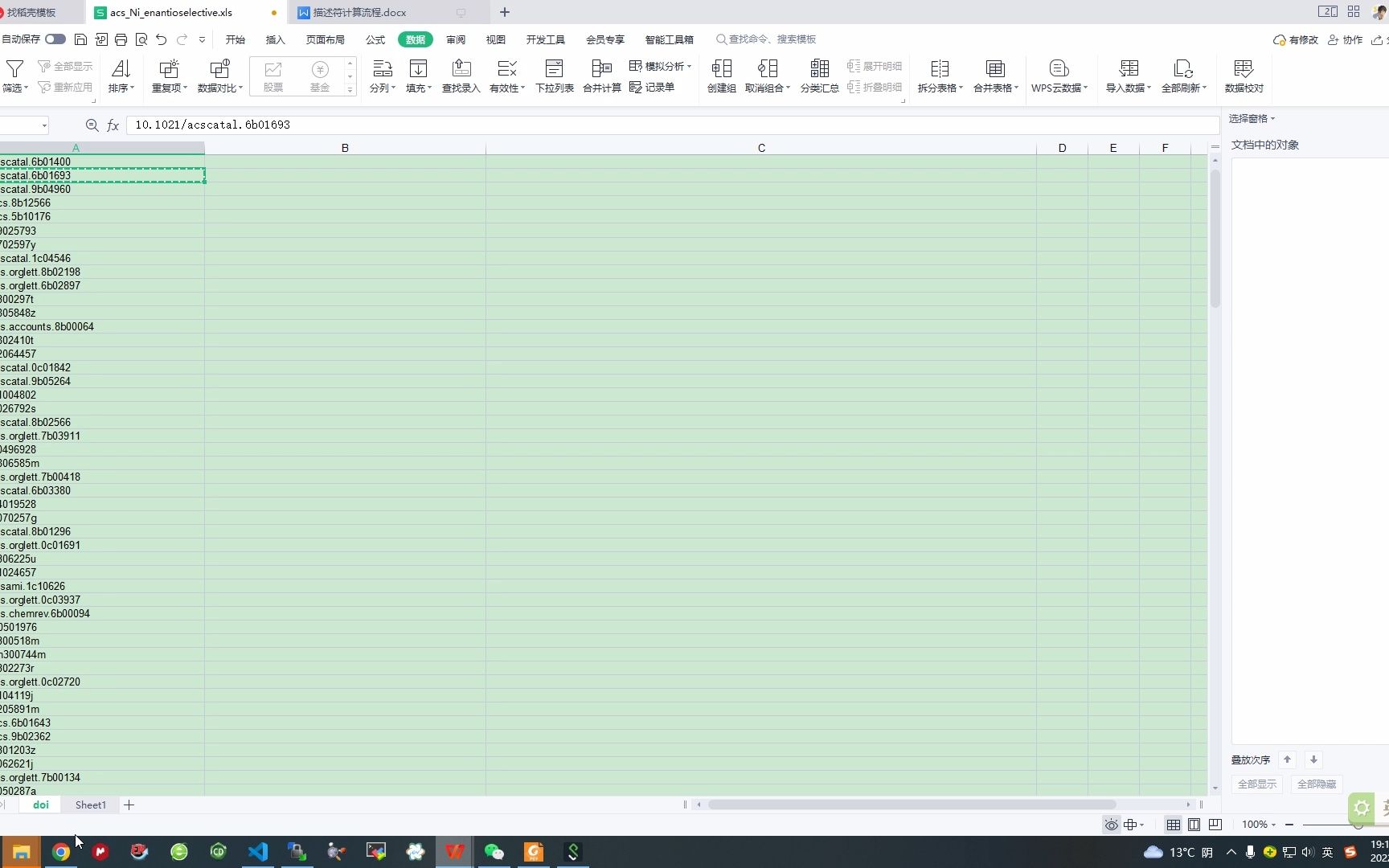Click the horizontal scrollbar thumb
This screenshot has height=868, width=1389.
(x=912, y=805)
